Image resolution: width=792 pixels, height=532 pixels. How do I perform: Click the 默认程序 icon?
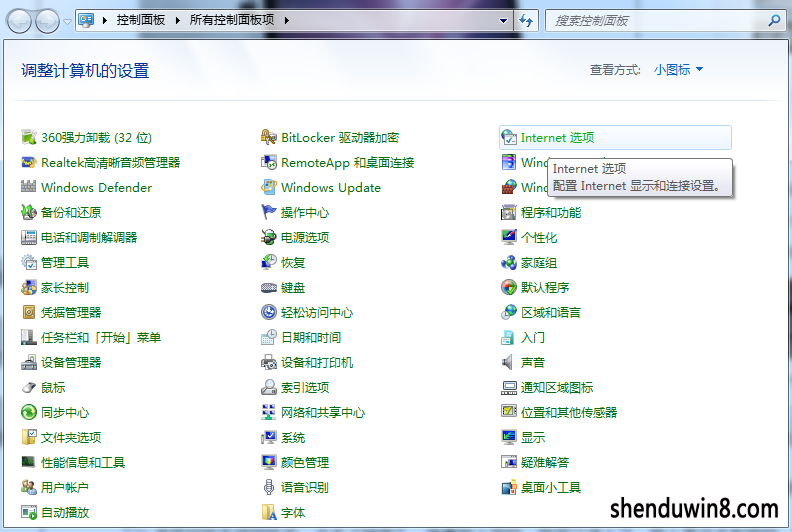coord(509,287)
